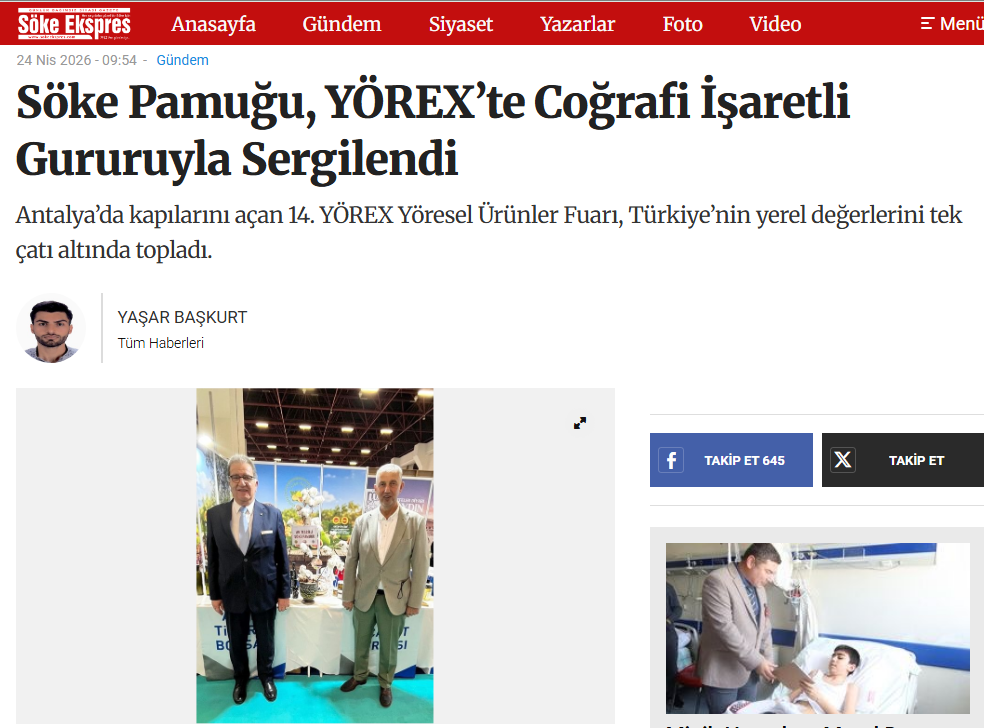
Task: Open the Tüm Haberleri link
Action: point(161,343)
